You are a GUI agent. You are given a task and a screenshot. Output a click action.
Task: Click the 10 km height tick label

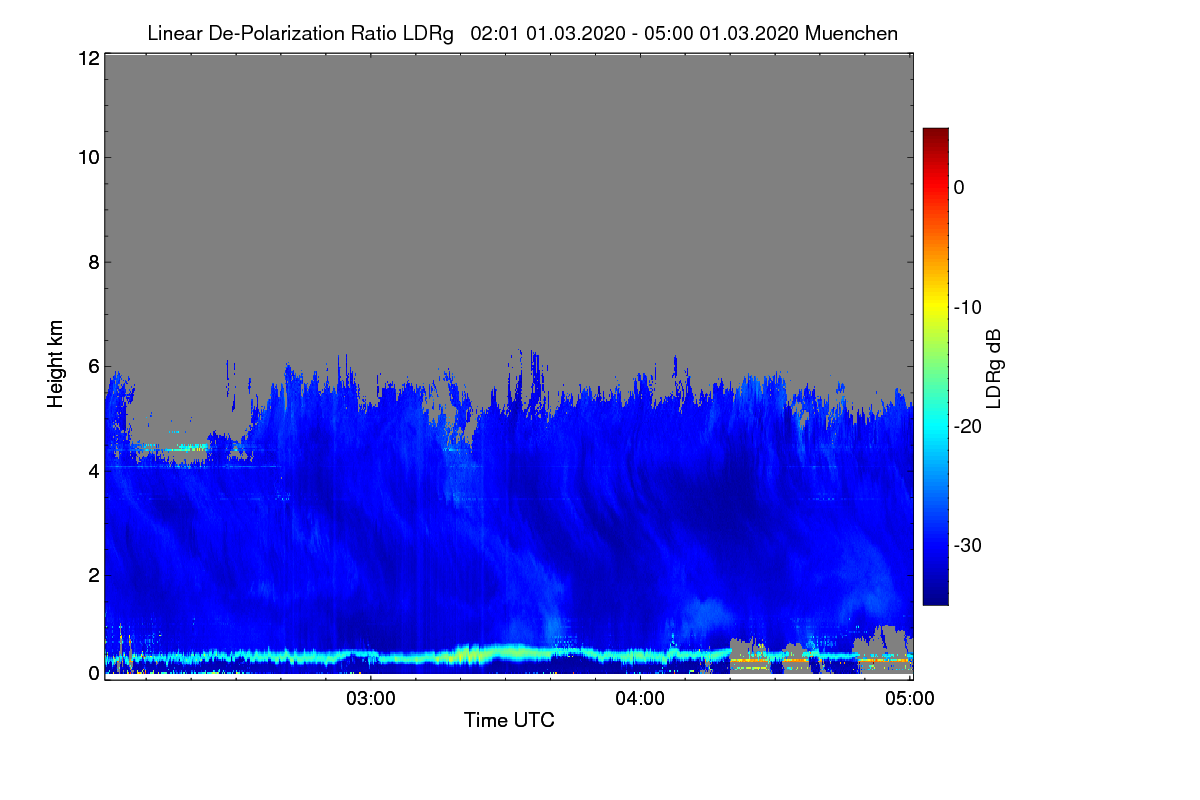[87, 157]
